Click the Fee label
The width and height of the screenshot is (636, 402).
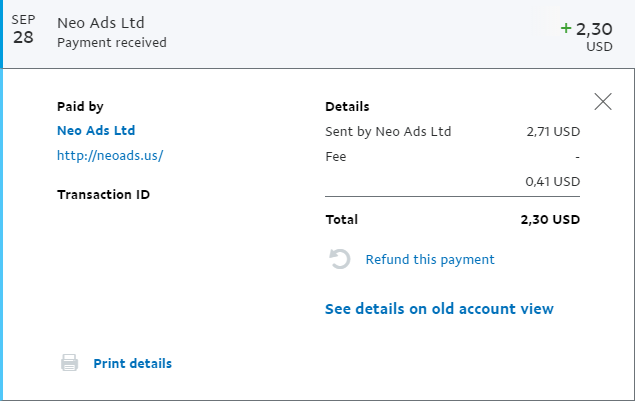336,157
